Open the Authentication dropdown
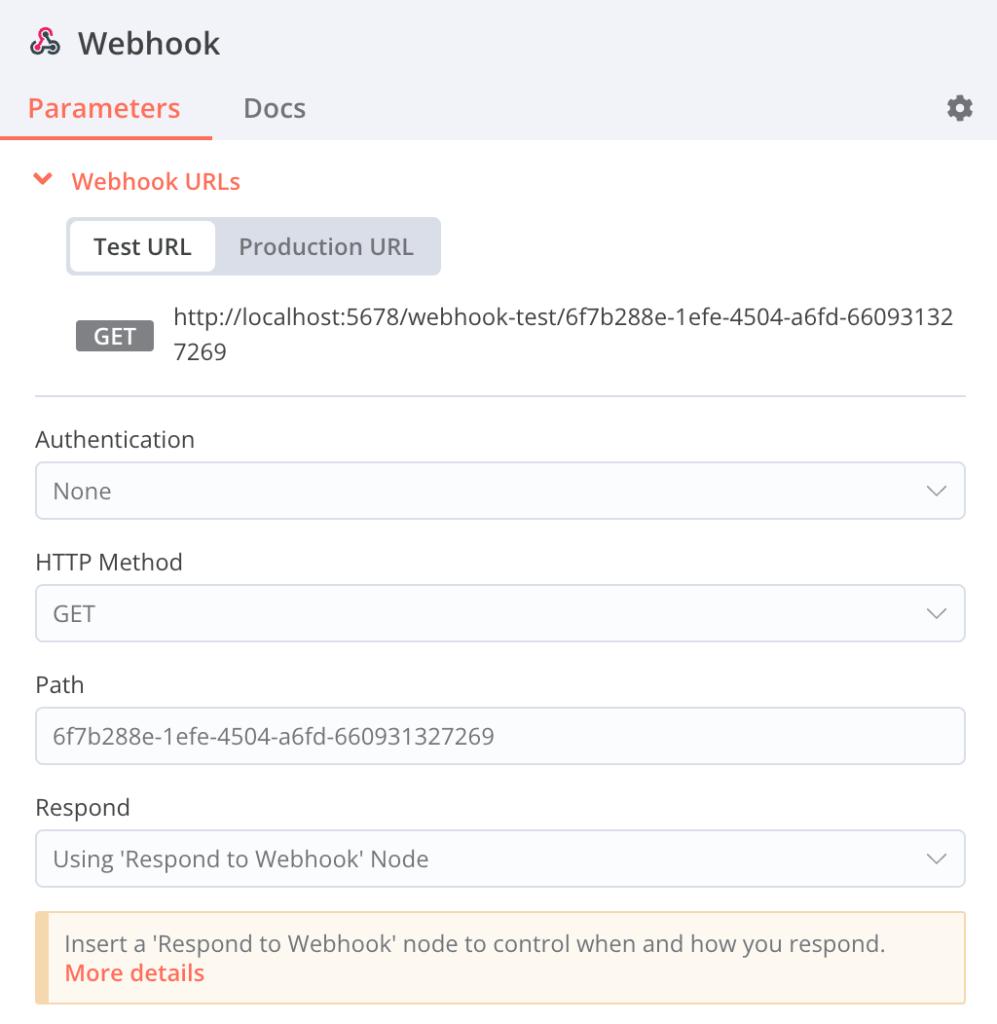This screenshot has width=997, height=1024. [x=500, y=490]
